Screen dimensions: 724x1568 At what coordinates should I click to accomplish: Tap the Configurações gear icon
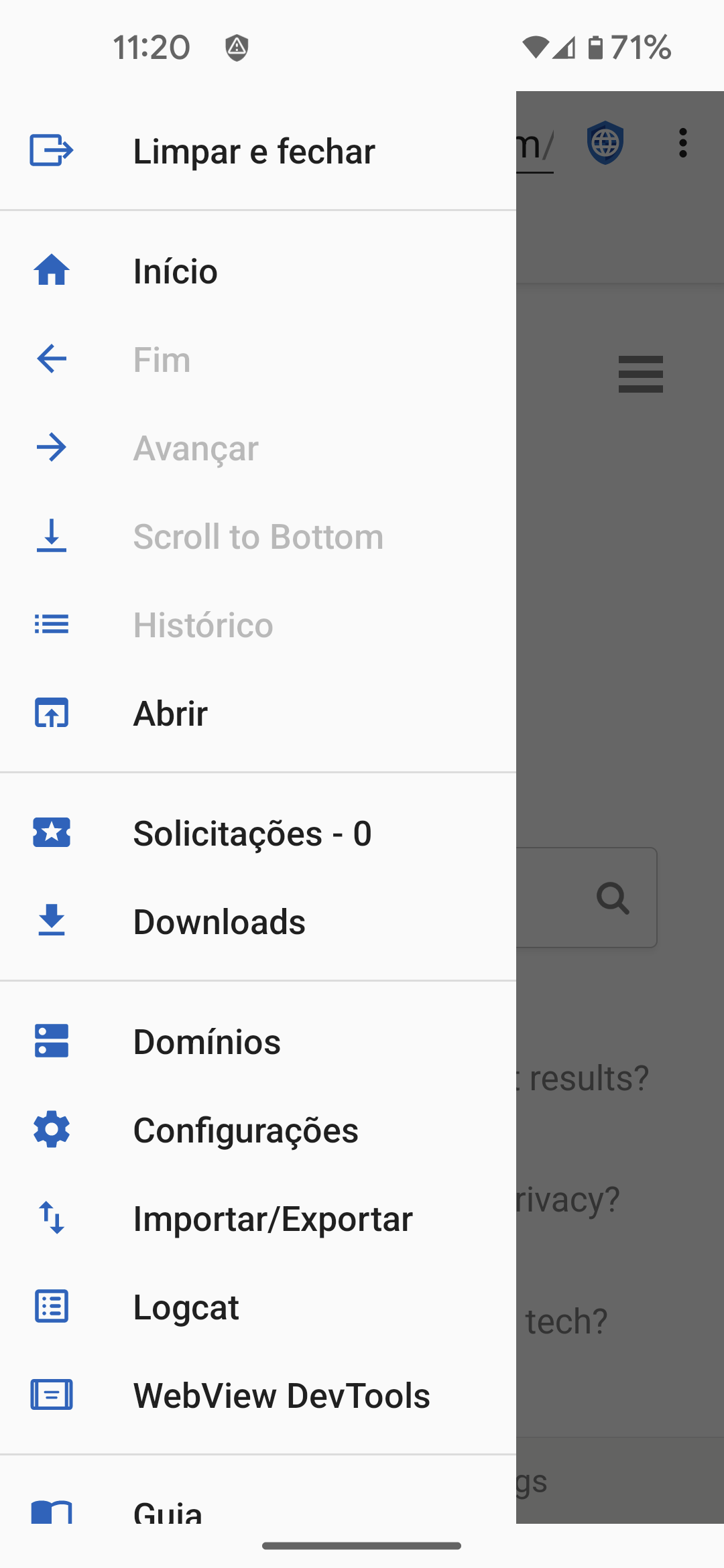click(x=52, y=1130)
